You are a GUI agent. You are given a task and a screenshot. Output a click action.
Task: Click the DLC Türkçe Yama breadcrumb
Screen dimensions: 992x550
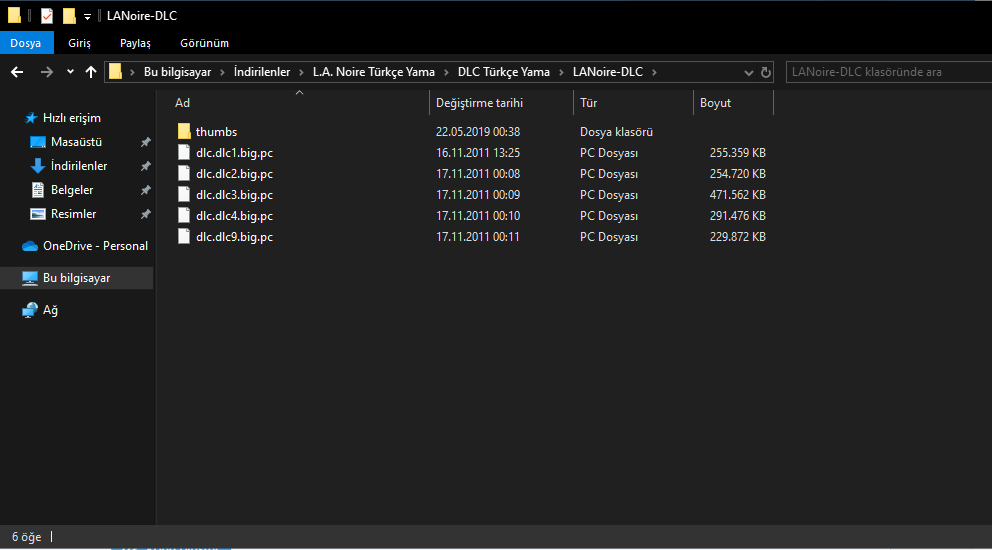[x=504, y=72]
